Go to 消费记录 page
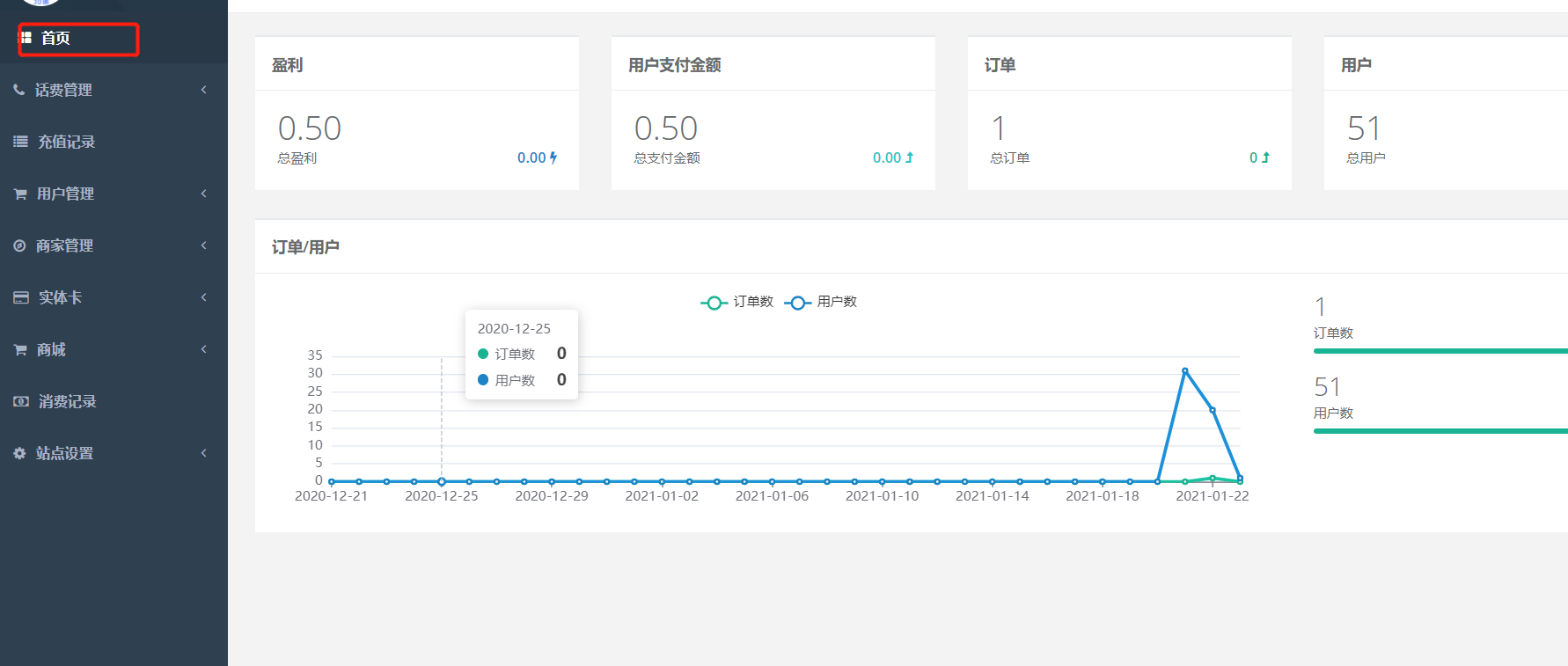The height and width of the screenshot is (666, 1568). pos(114,401)
